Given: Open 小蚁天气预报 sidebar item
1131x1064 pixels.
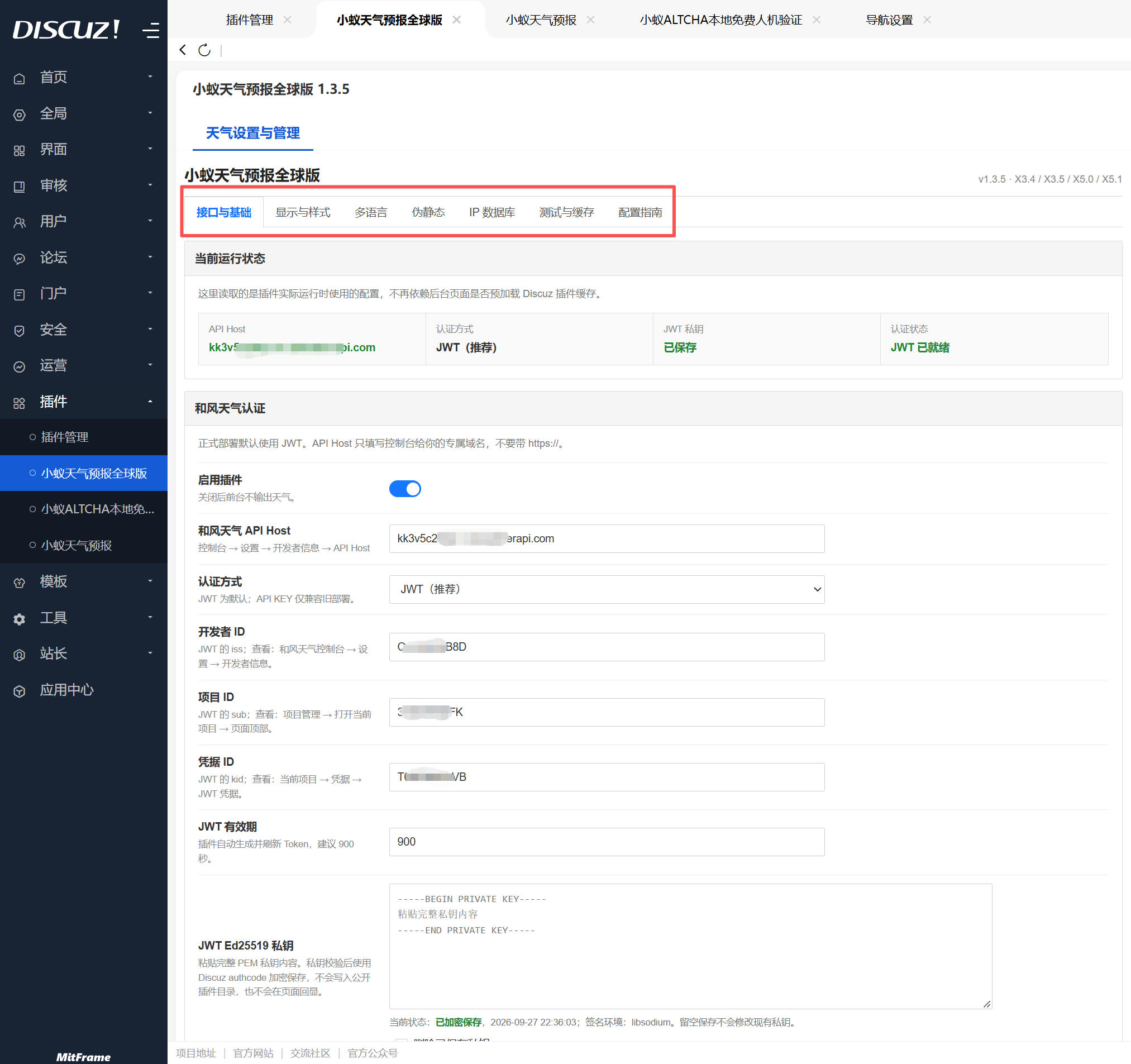Looking at the screenshot, I should coord(84,545).
